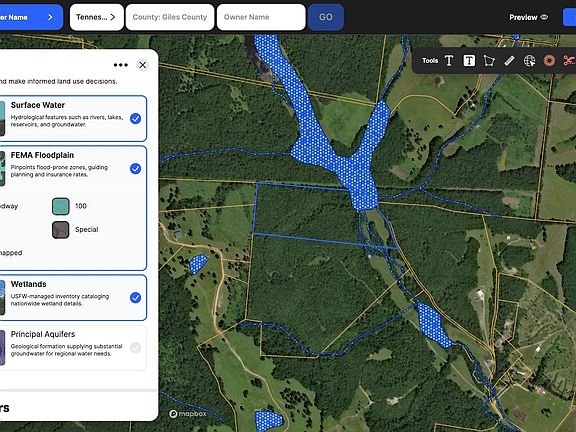Open the three-dot panel options menu
The width and height of the screenshot is (576, 432).
(x=120, y=65)
